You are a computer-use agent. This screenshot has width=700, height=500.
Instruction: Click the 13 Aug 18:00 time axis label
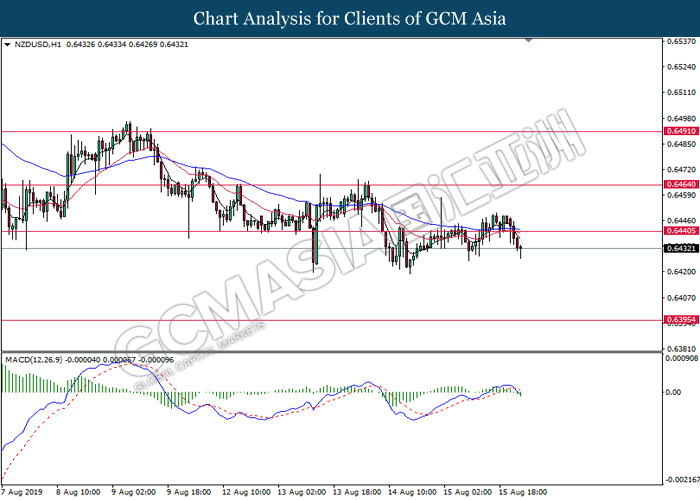tap(357, 492)
